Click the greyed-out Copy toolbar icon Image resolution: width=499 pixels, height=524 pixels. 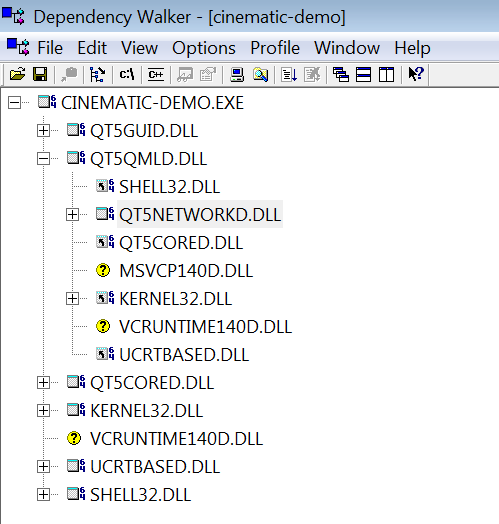point(69,74)
